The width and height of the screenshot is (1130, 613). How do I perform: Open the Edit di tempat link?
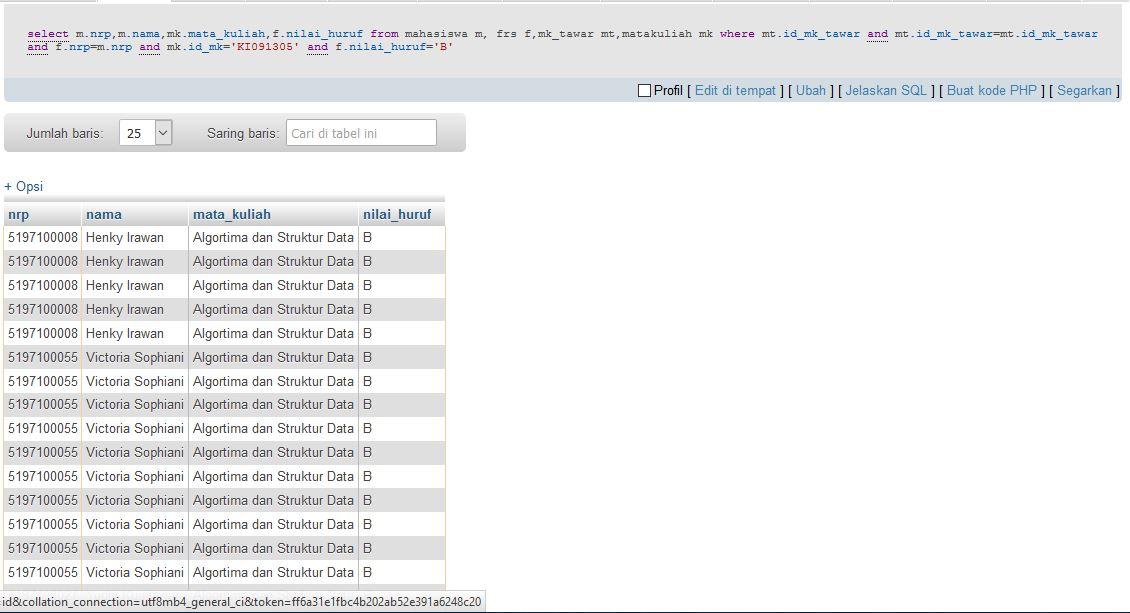[735, 91]
